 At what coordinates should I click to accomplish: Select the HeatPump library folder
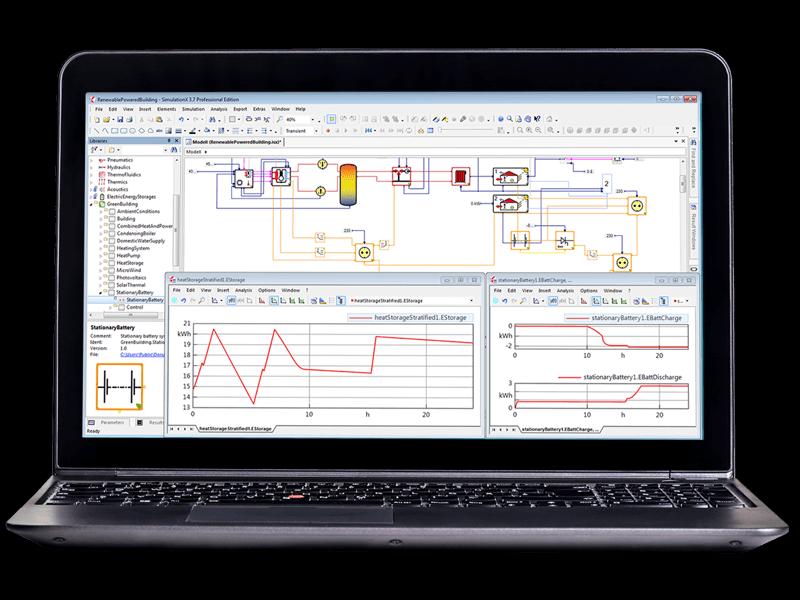[128, 256]
